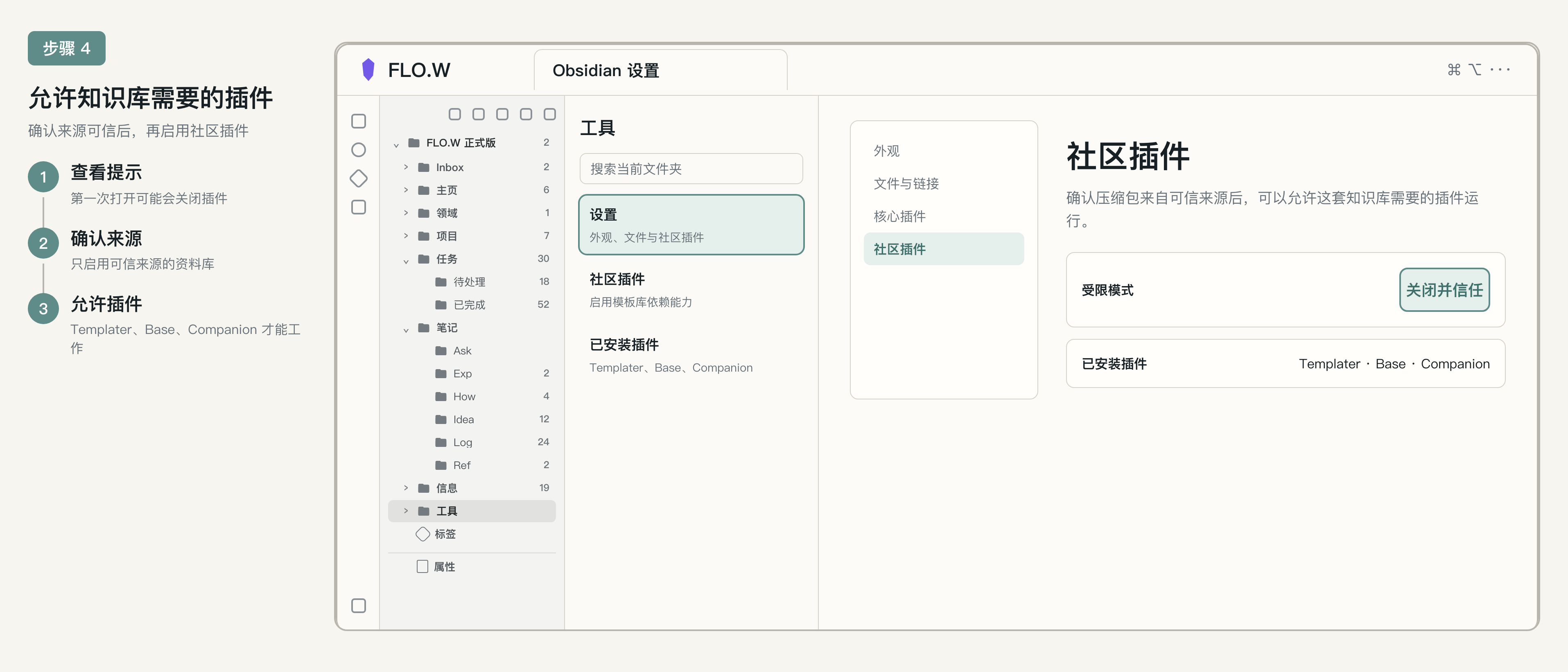Open the 已安装插件 card in 工具 list
The width and height of the screenshot is (1568, 672).
(x=691, y=355)
